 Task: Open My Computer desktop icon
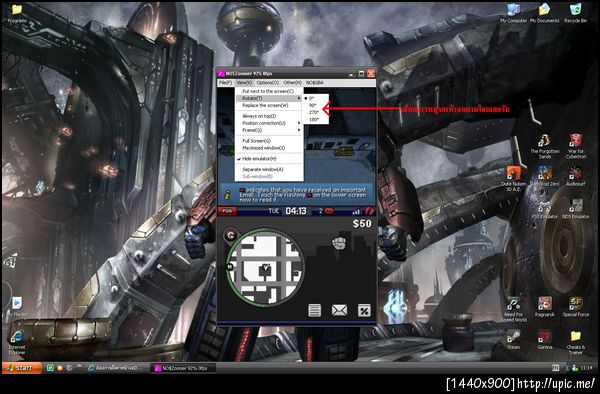point(513,13)
